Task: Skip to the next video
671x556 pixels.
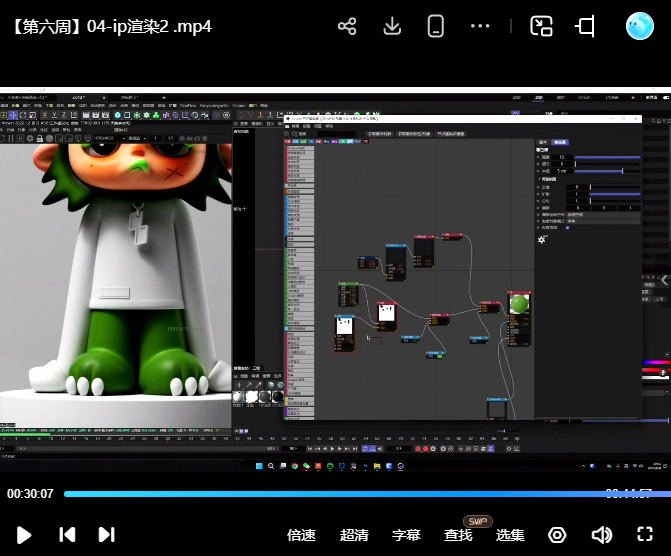Action: pos(106,535)
